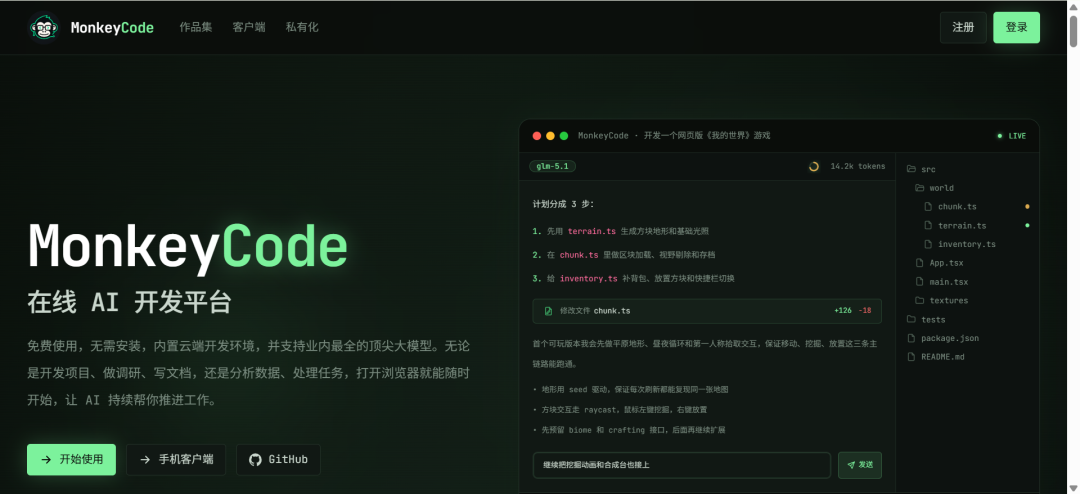
Task: Click the yellow window dot in demo
Action: pos(550,136)
